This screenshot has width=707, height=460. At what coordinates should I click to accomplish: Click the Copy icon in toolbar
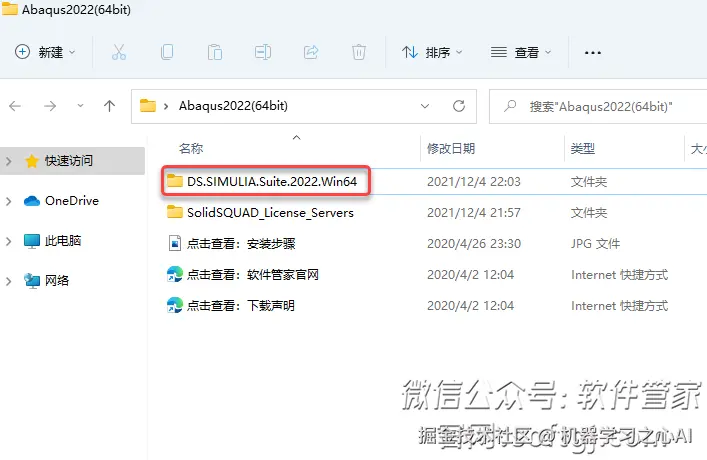click(x=167, y=52)
